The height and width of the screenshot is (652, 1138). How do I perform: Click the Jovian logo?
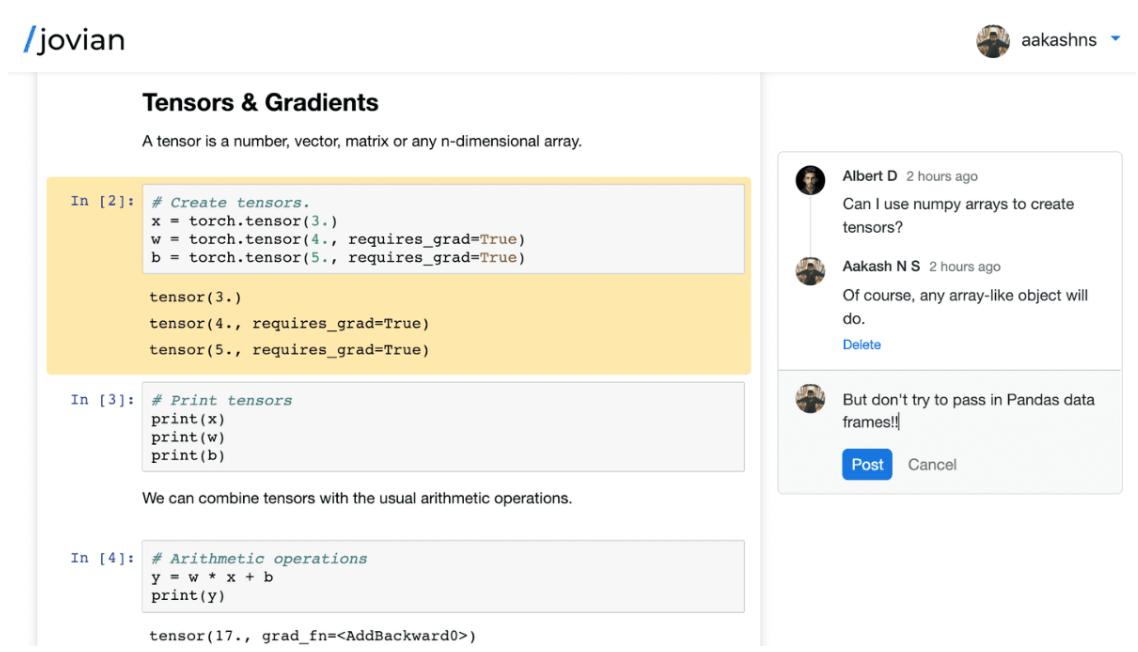pyautogui.click(x=75, y=40)
